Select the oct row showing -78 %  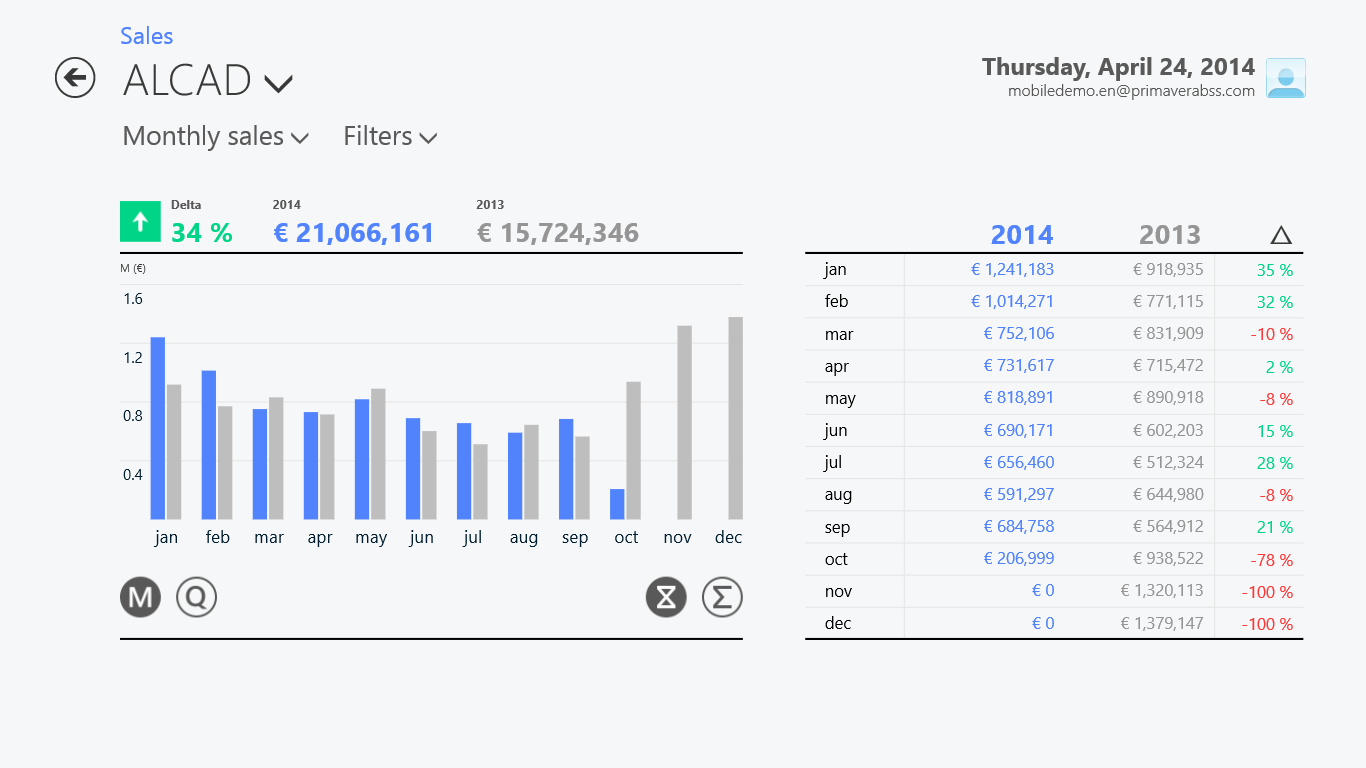[x=1050, y=559]
